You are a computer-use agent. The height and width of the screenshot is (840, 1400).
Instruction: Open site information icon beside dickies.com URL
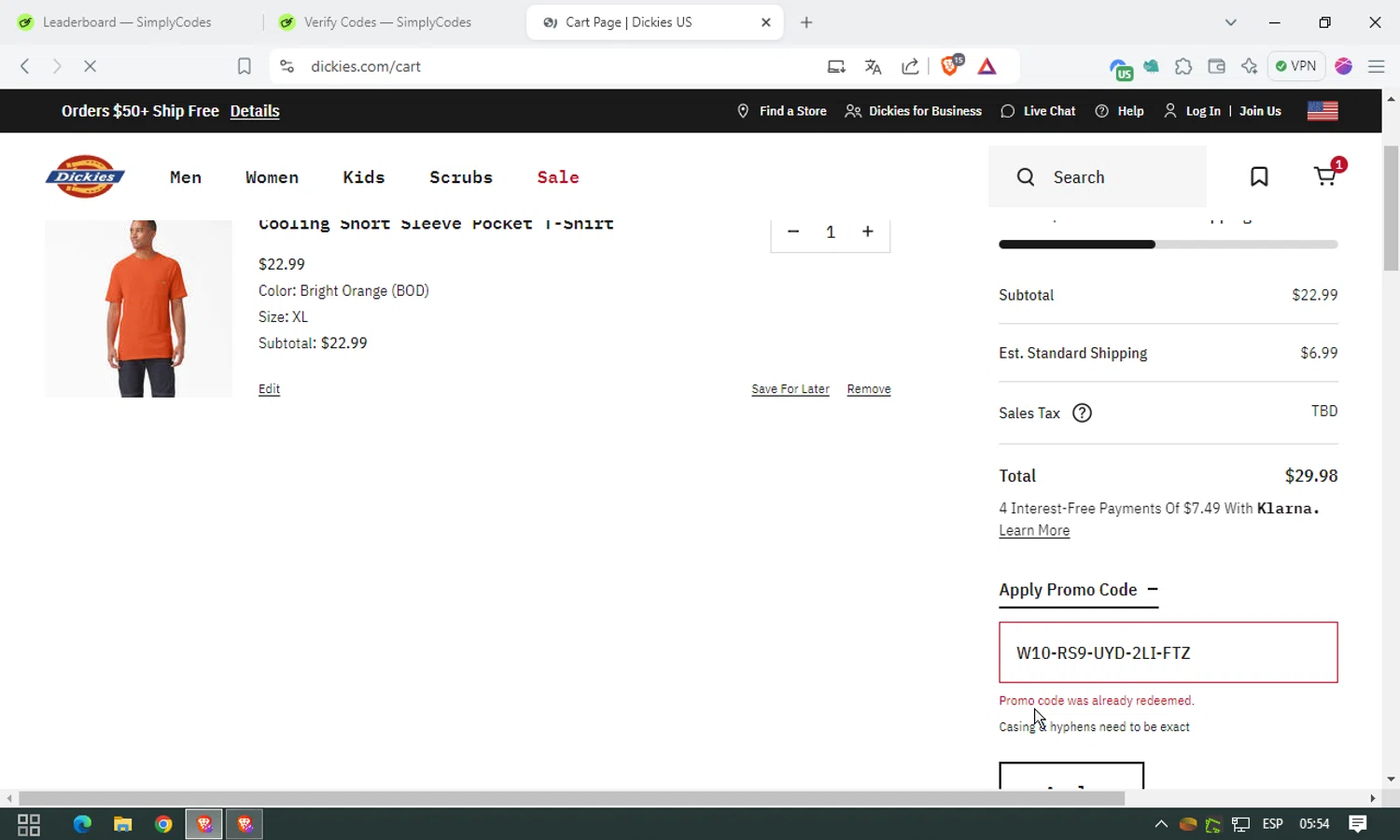(x=287, y=66)
